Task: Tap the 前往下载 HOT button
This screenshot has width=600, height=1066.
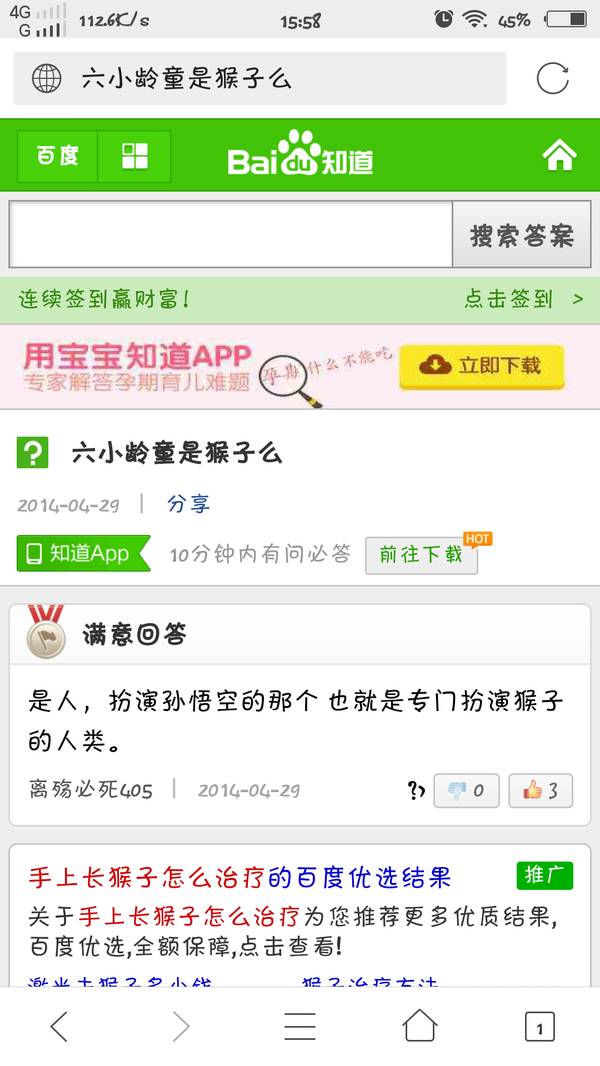Action: pos(421,555)
